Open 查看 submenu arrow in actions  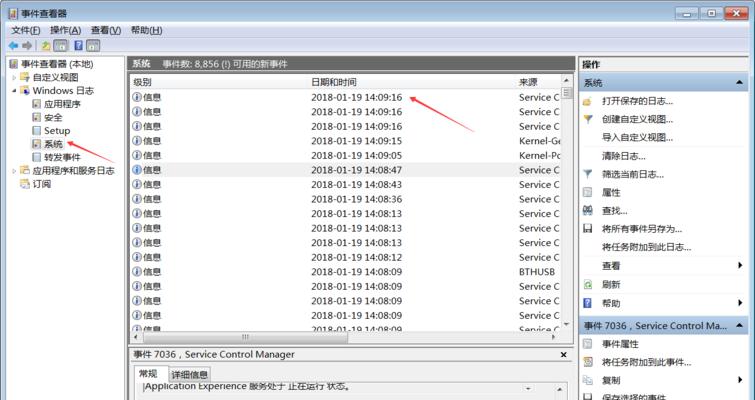click(x=740, y=266)
